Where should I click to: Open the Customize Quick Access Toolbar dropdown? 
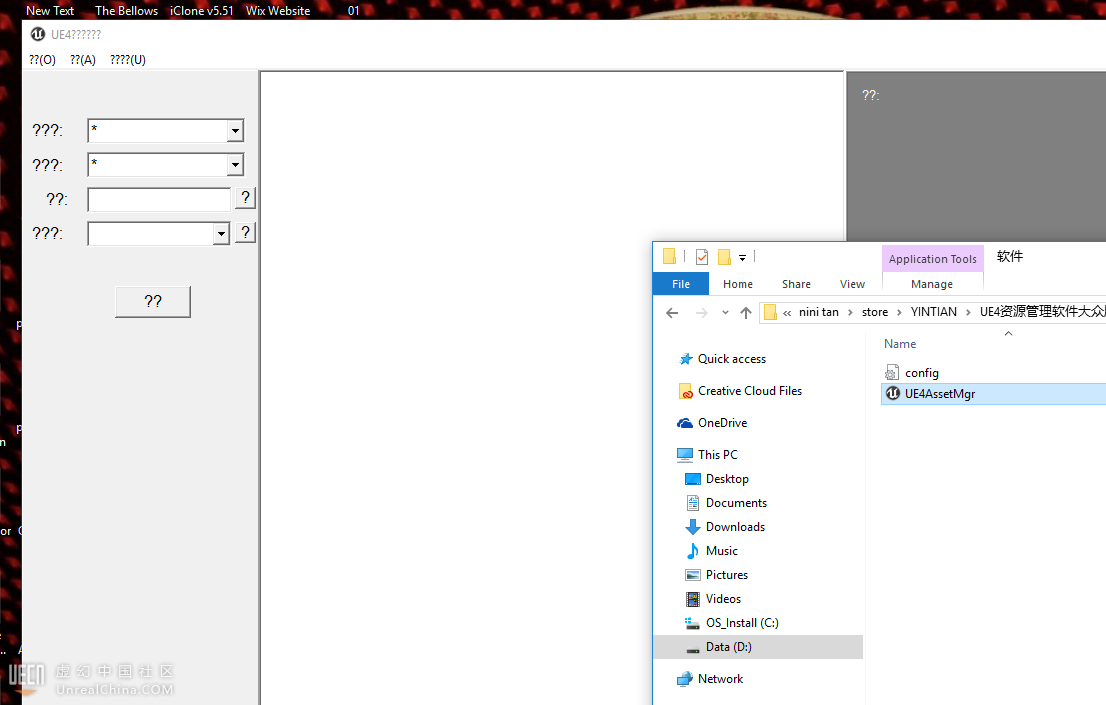[x=743, y=258]
